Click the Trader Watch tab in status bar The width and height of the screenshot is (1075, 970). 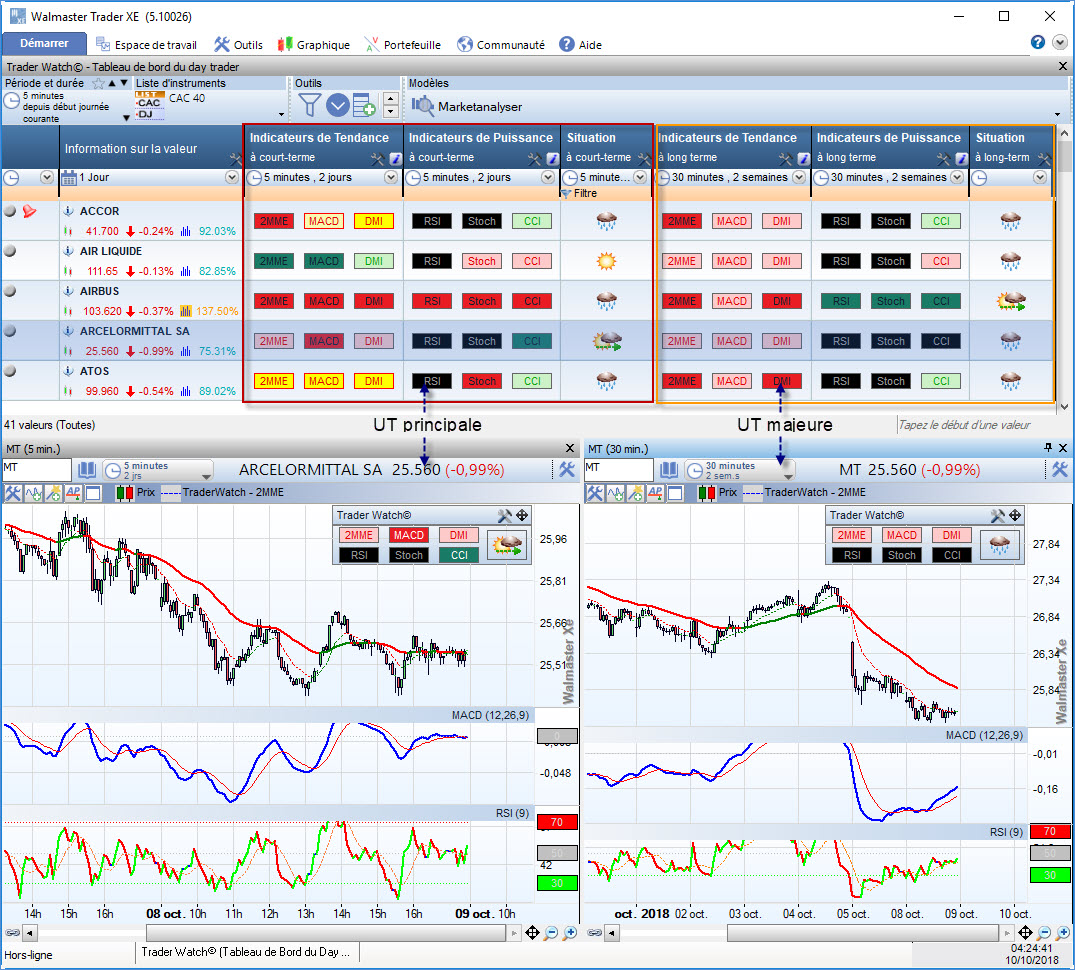click(245, 951)
